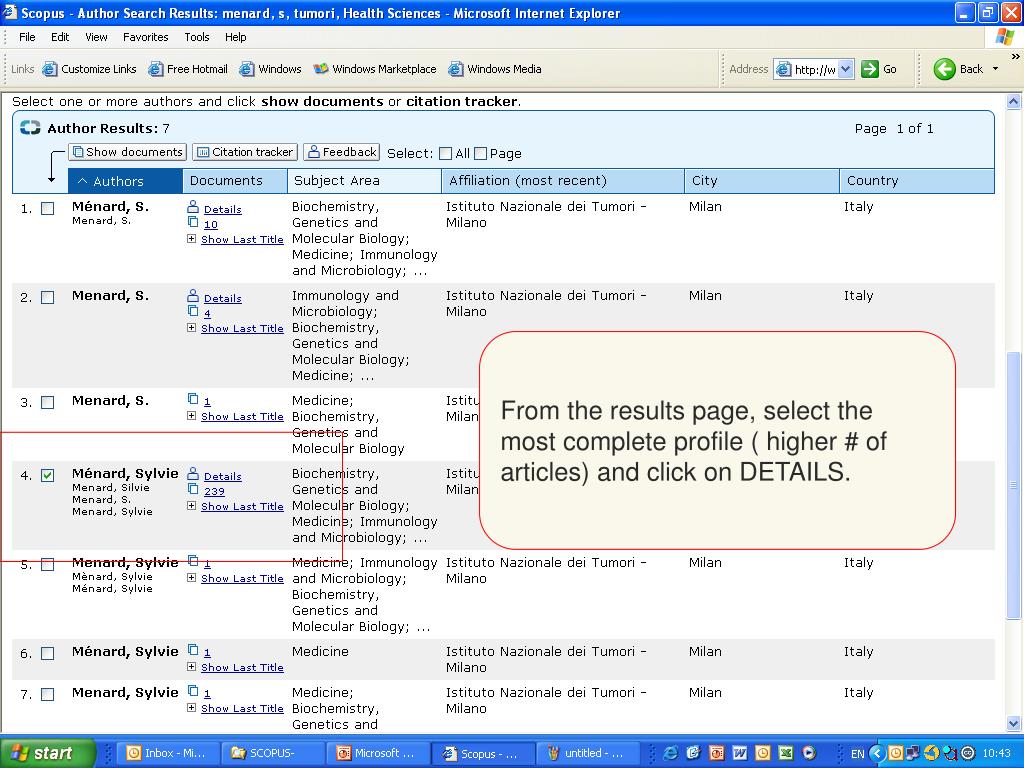Viewport: 1024px width, 768px height.
Task: Click the green Back arrow
Action: coord(944,69)
